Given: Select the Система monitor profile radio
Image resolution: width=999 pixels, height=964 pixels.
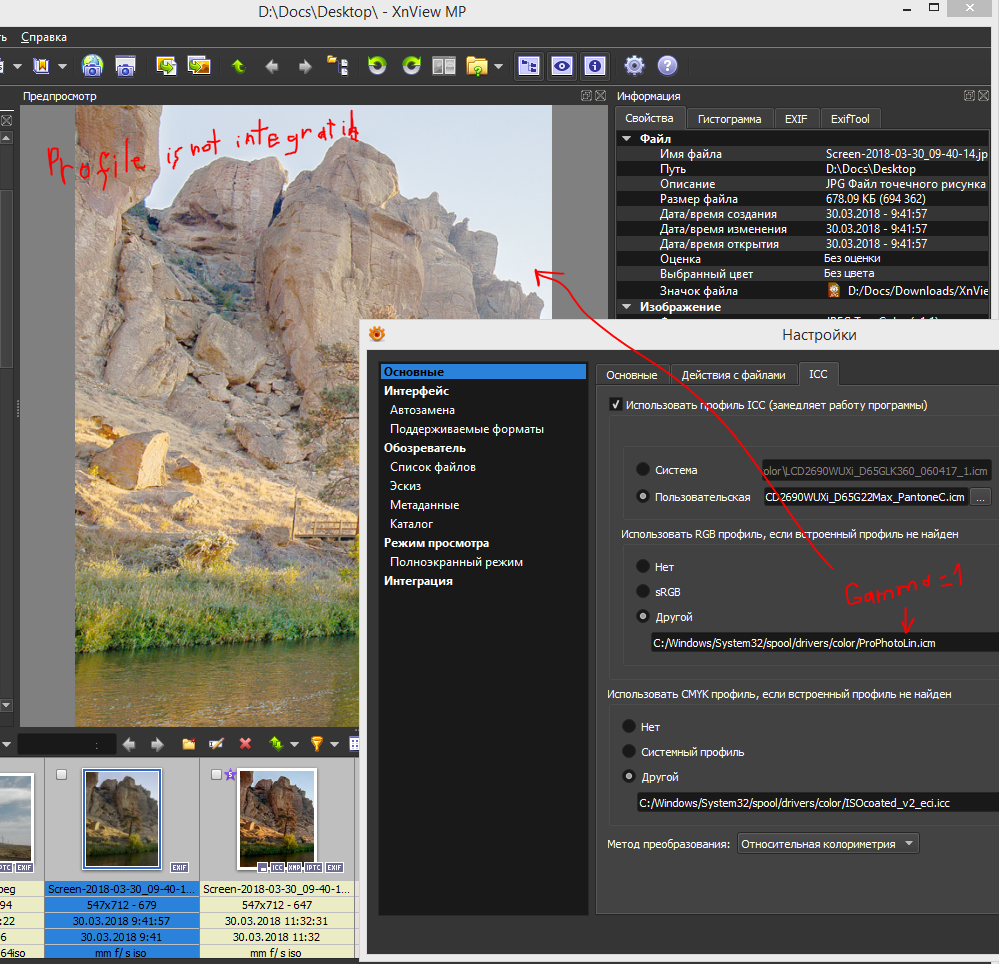Looking at the screenshot, I should click(643, 470).
